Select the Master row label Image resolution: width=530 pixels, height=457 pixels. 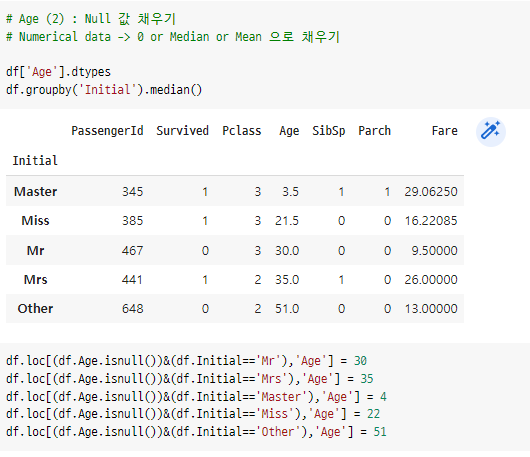pyautogui.click(x=35, y=192)
